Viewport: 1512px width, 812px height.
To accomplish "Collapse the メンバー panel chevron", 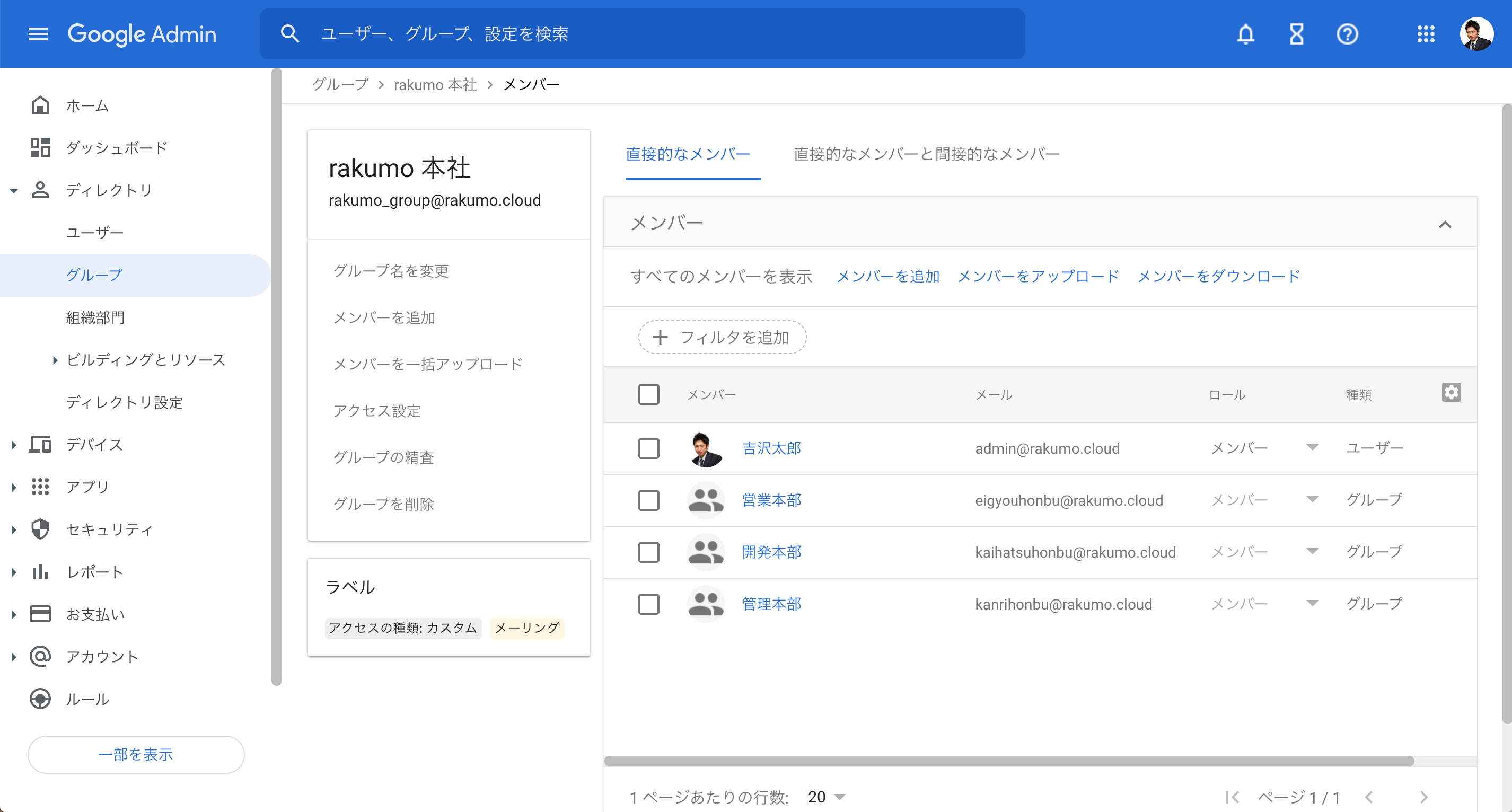I will pyautogui.click(x=1445, y=224).
